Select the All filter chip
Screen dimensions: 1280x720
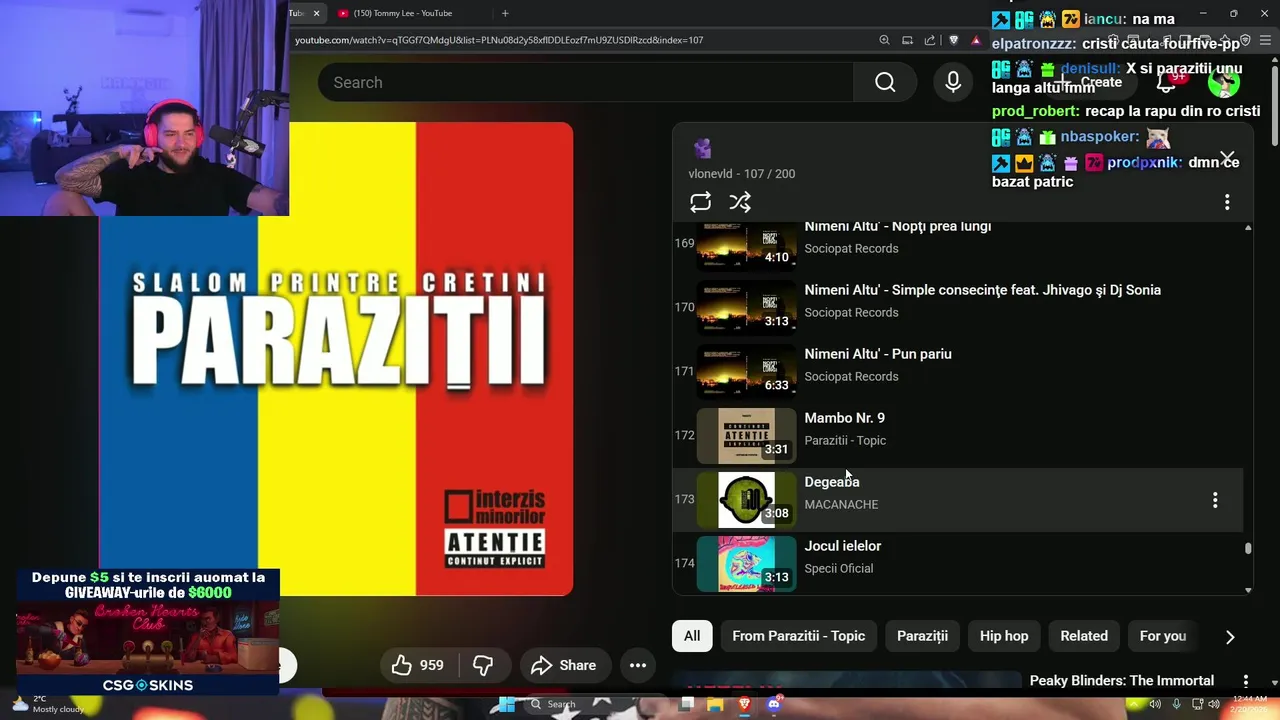[692, 636]
